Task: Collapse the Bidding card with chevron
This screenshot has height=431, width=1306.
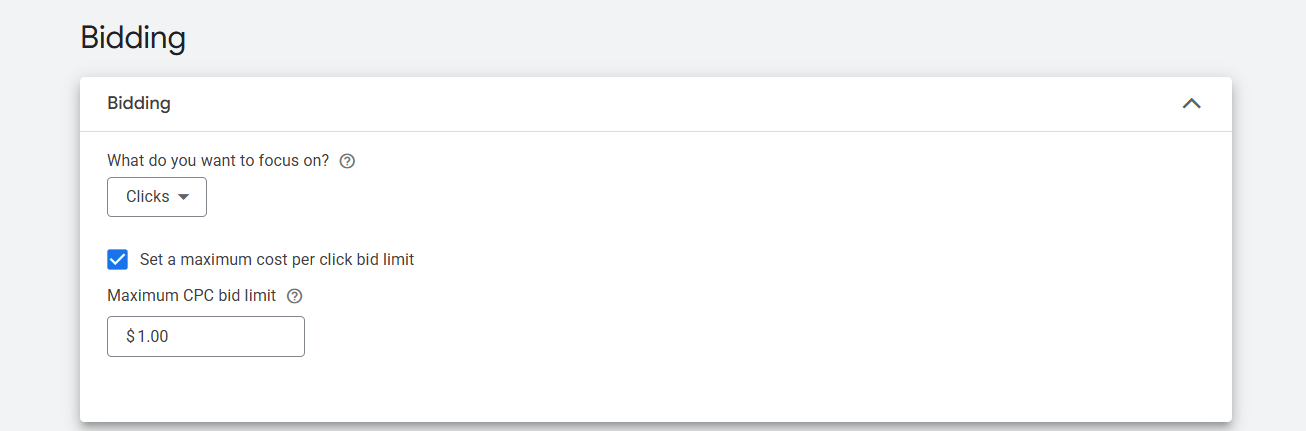Action: tap(1191, 103)
